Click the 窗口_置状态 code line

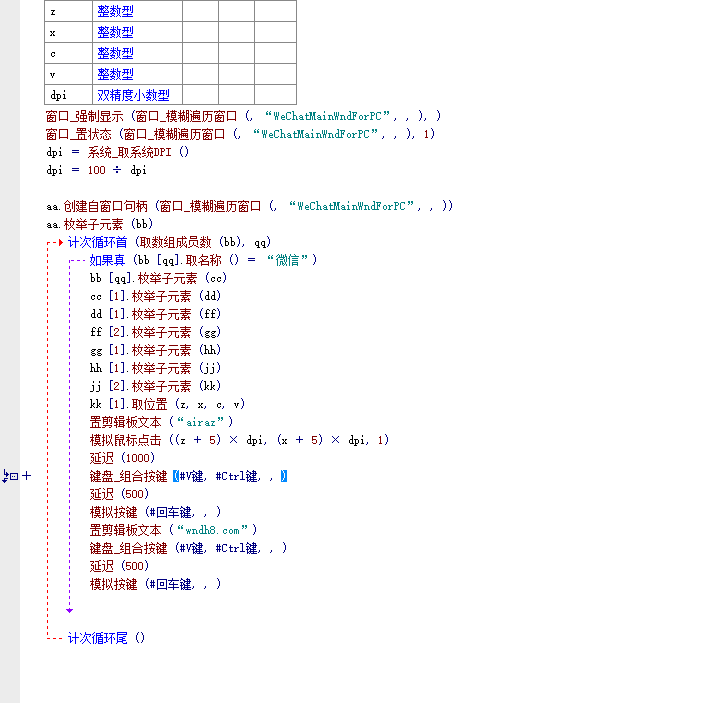point(240,134)
